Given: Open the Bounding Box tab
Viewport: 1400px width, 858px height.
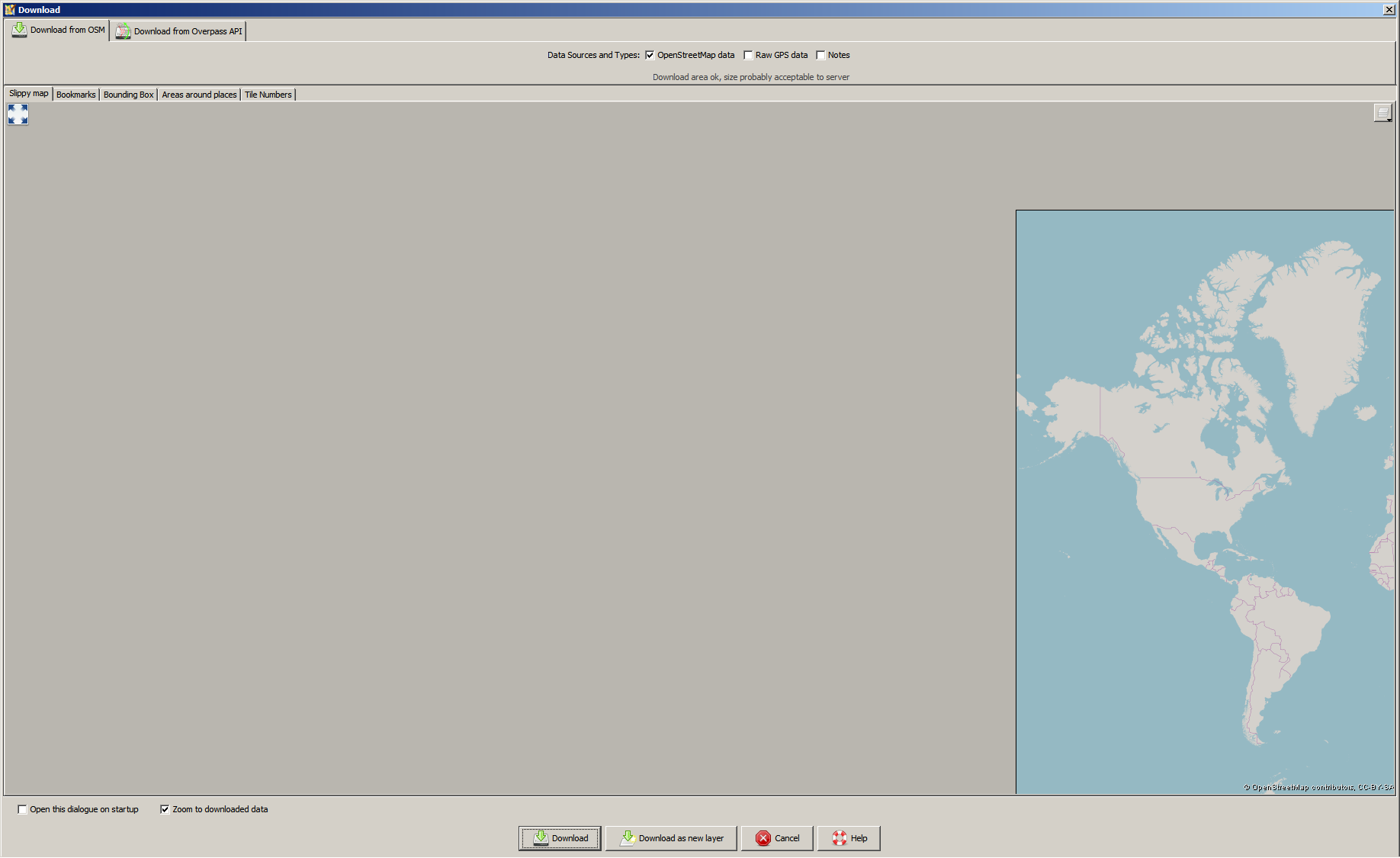Looking at the screenshot, I should pos(128,95).
